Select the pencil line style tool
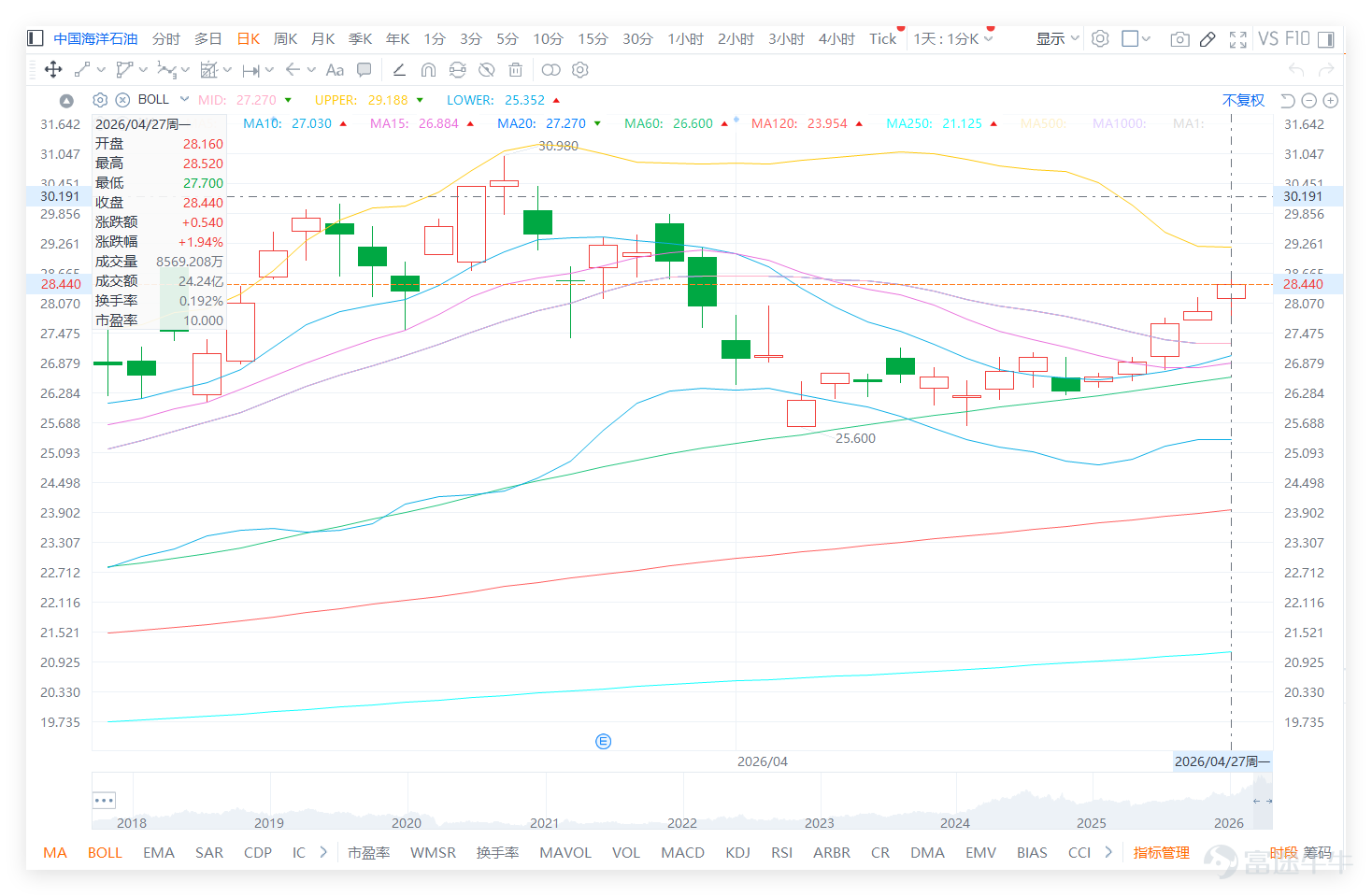The image size is (1372, 896). [x=399, y=69]
